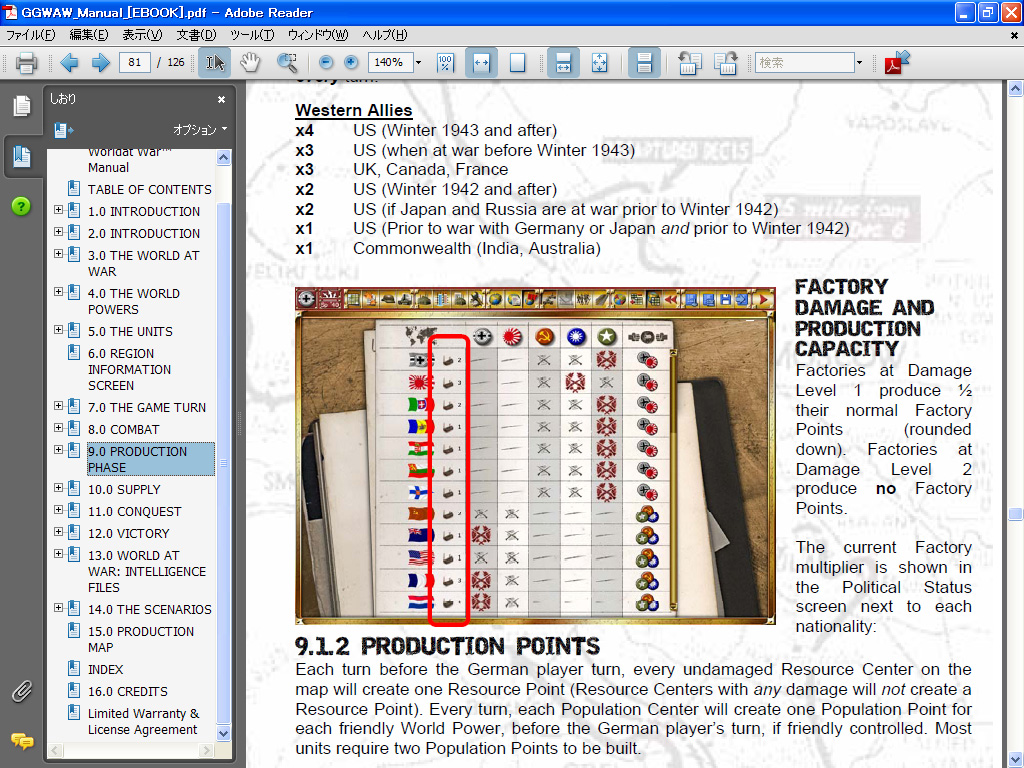
Task: Open 16.0 CREDITS bookmark
Action: point(127,692)
